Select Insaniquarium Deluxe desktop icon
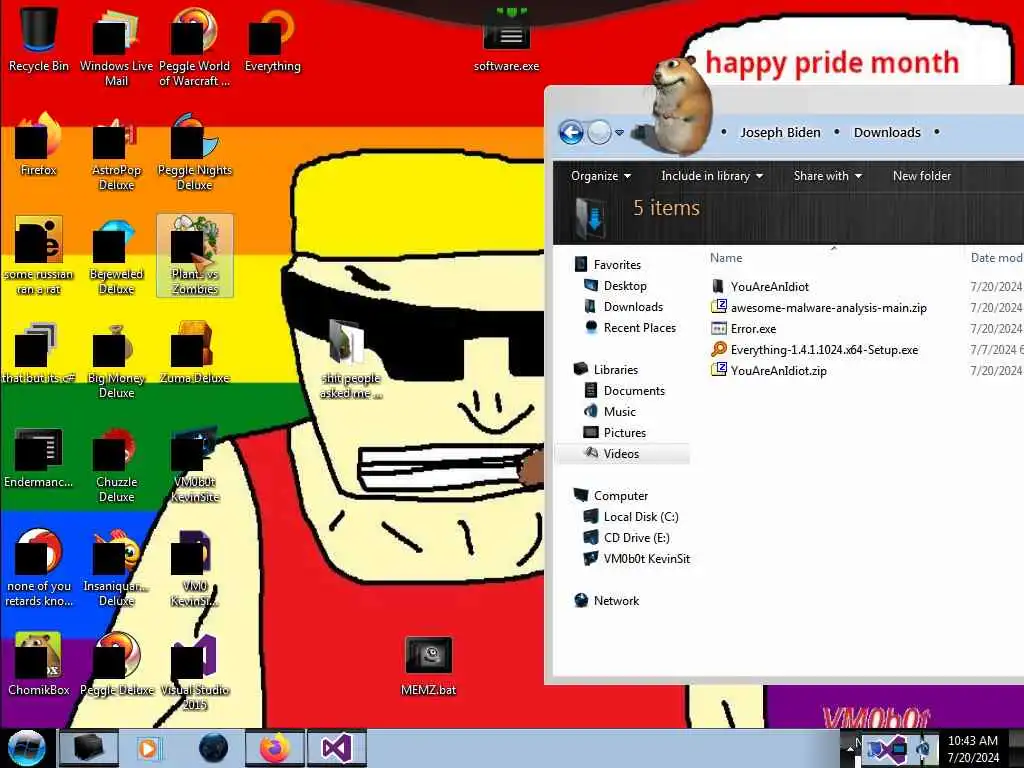Viewport: 1024px width, 768px height. coord(116,568)
